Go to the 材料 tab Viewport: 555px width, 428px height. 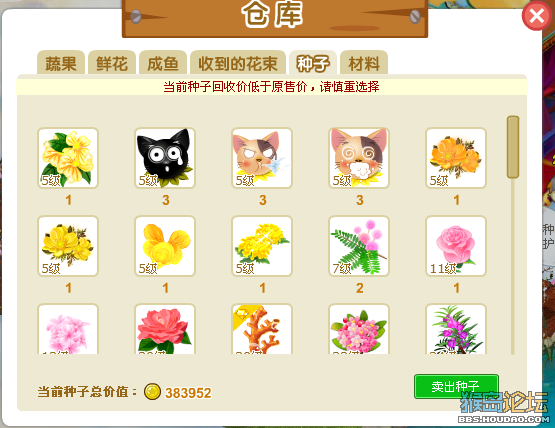tap(364, 63)
